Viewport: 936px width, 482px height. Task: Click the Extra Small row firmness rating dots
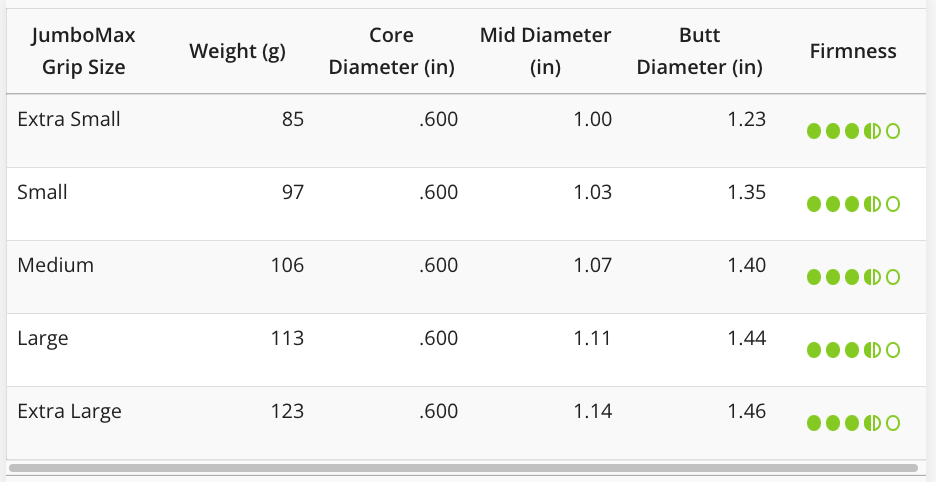(x=853, y=131)
